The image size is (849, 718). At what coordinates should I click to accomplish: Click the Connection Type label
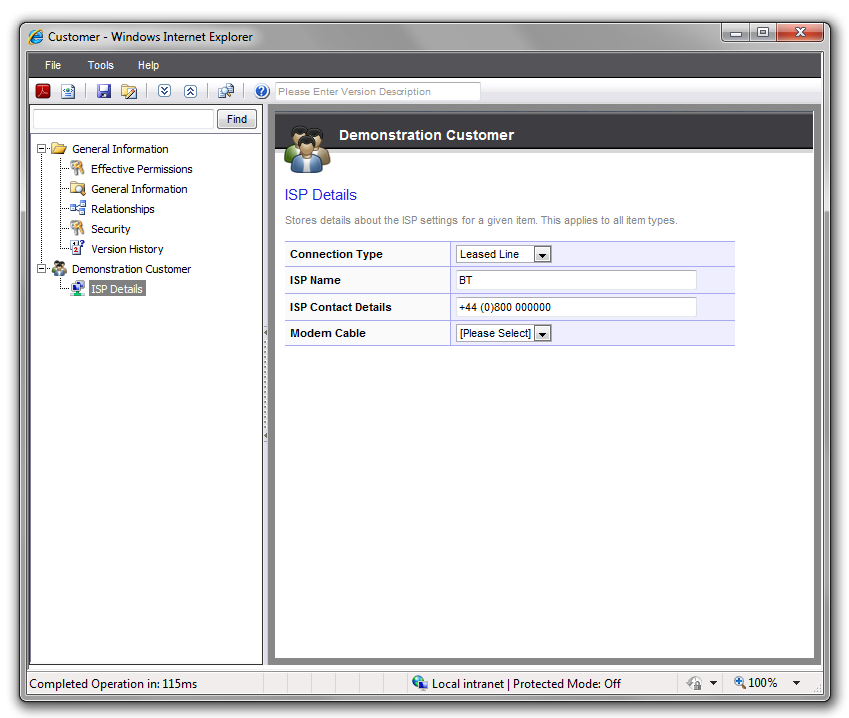click(336, 254)
